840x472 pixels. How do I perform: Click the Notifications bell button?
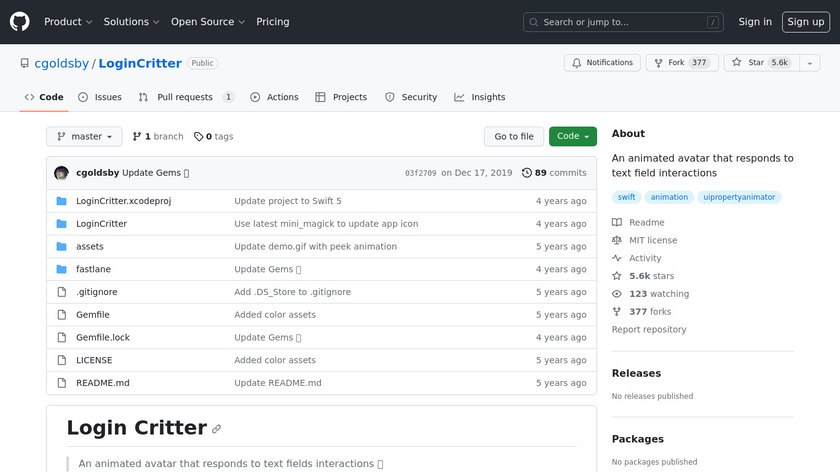point(602,63)
